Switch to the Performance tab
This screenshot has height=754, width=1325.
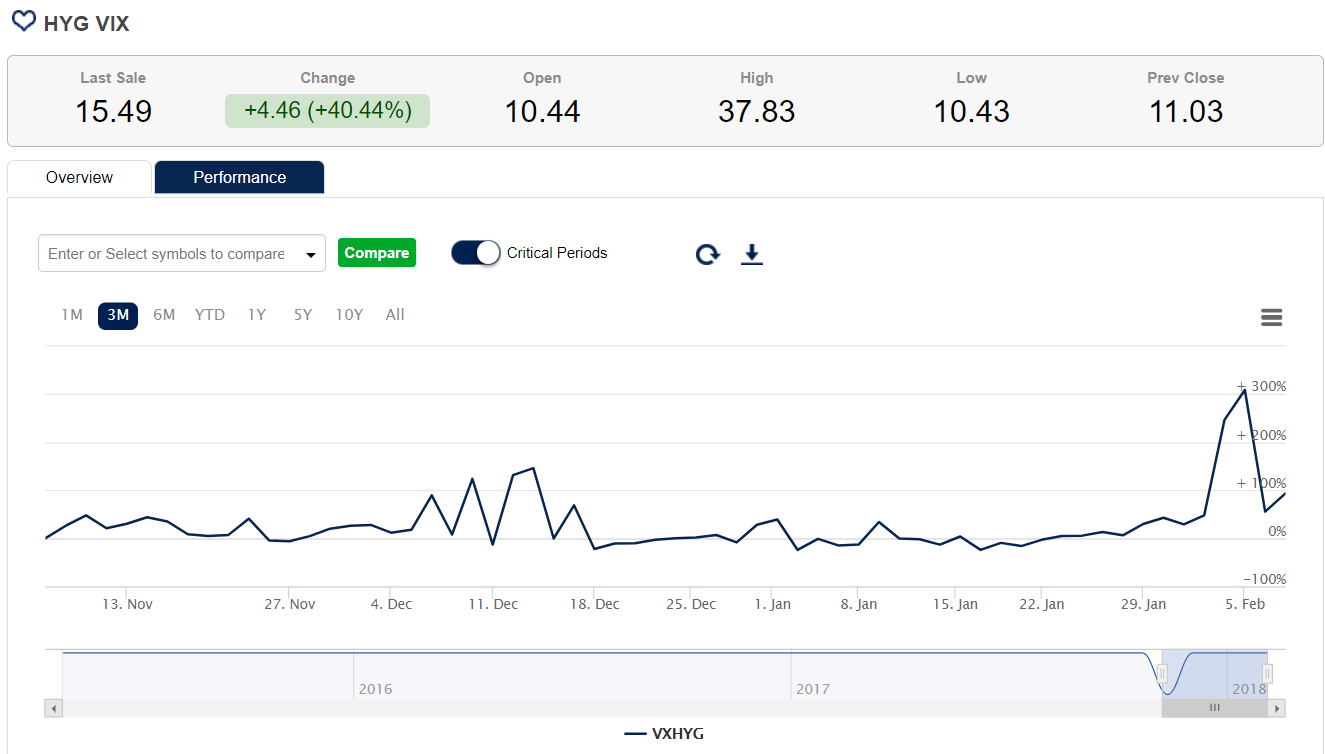(x=239, y=177)
